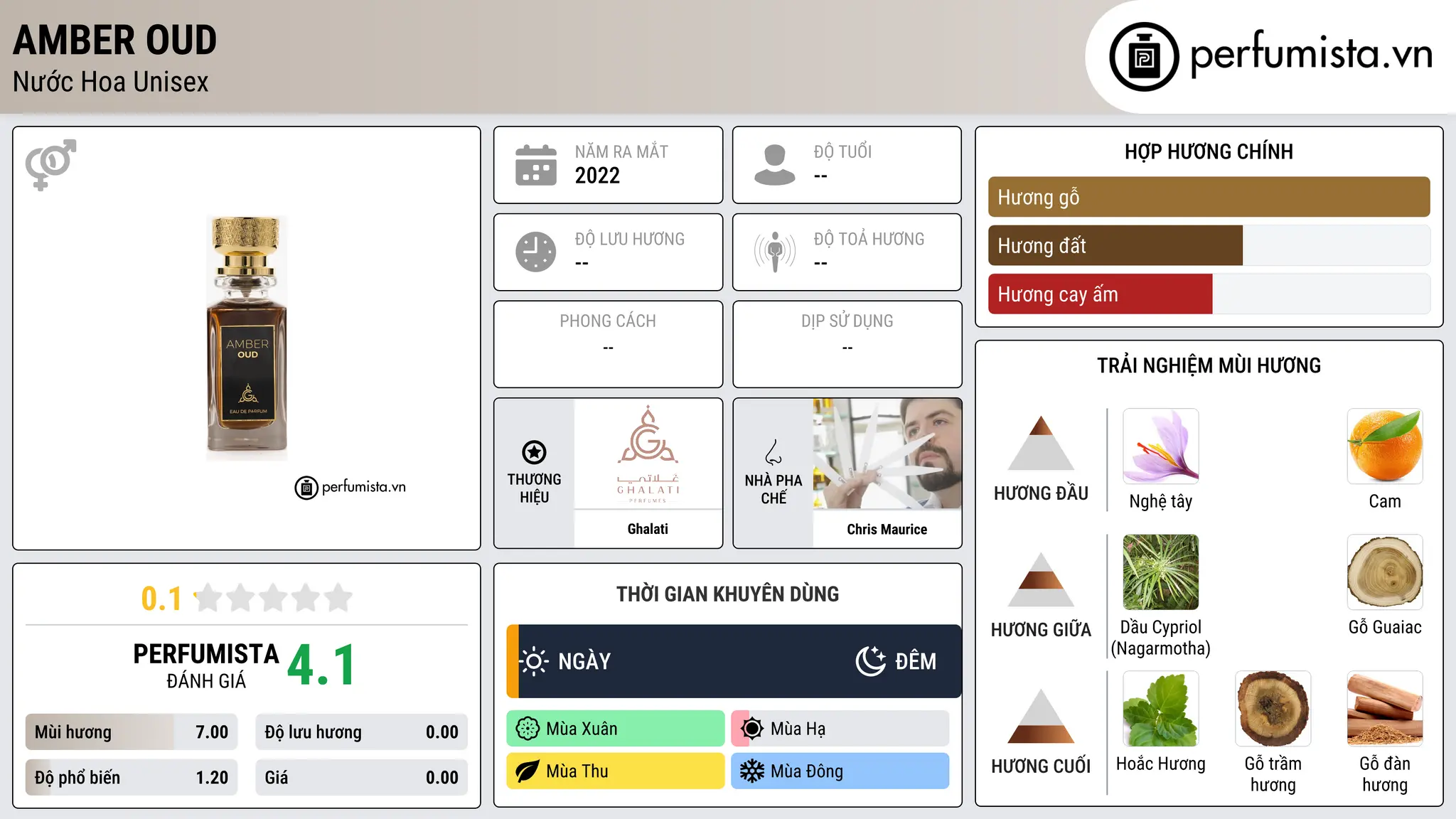The height and width of the screenshot is (819, 1456).
Task: Click the unisex gender symbol icon
Action: click(x=50, y=164)
